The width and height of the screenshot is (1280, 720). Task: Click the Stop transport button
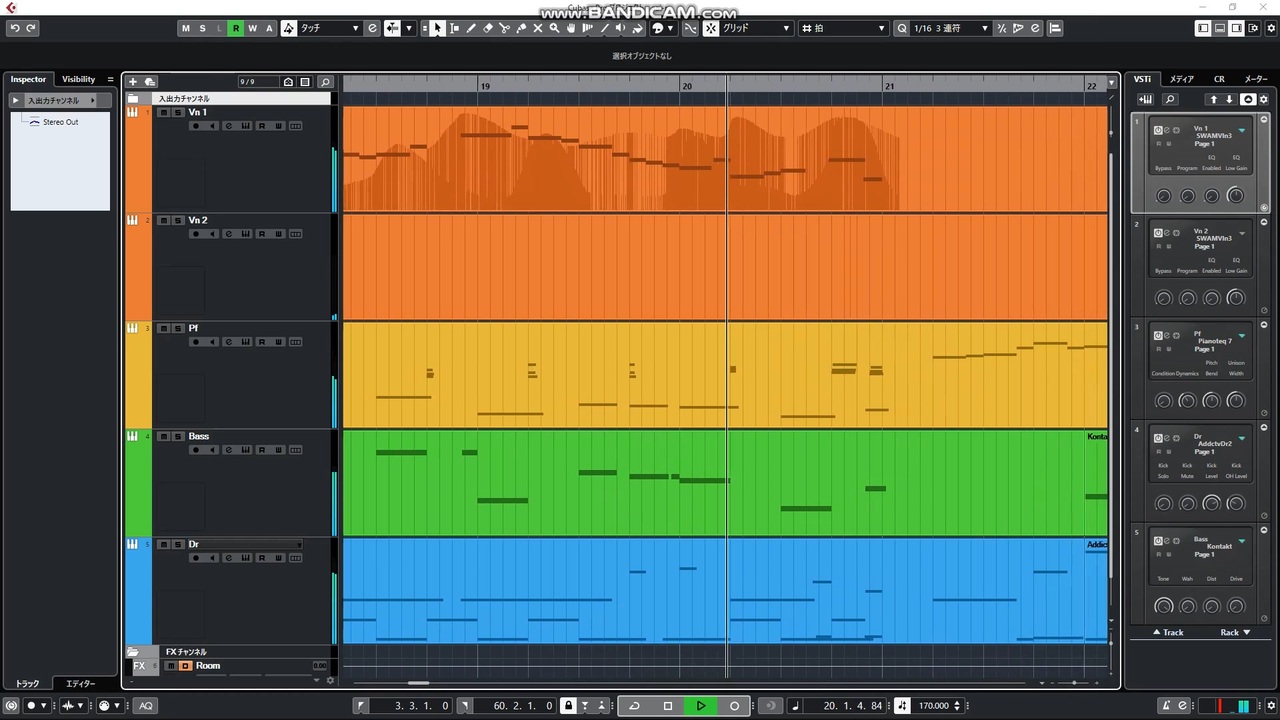[668, 706]
